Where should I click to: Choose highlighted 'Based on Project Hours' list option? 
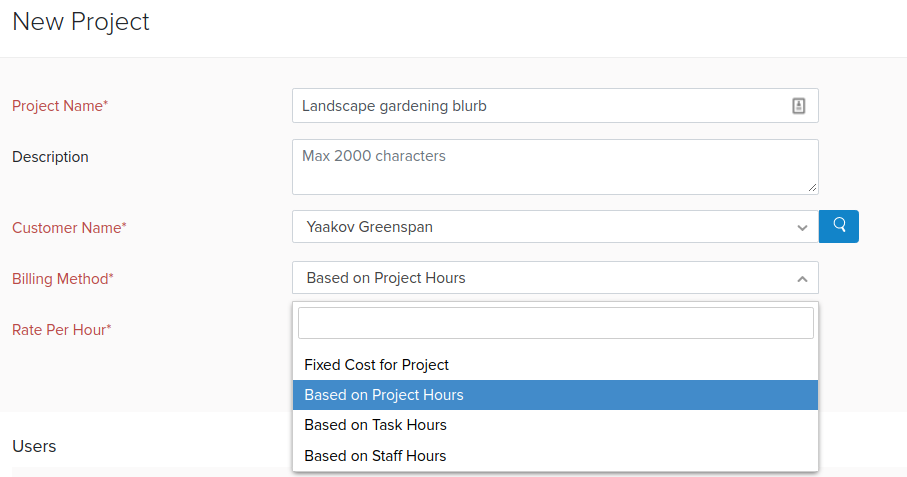pos(384,395)
